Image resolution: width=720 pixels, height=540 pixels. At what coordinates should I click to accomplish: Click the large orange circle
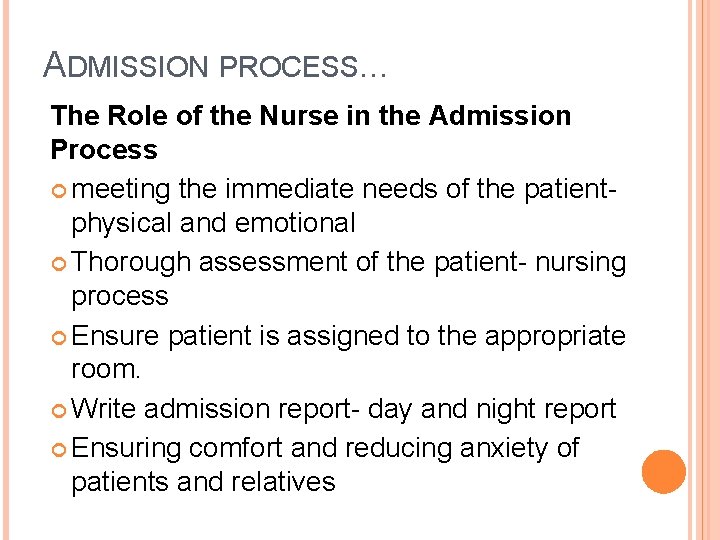click(664, 472)
